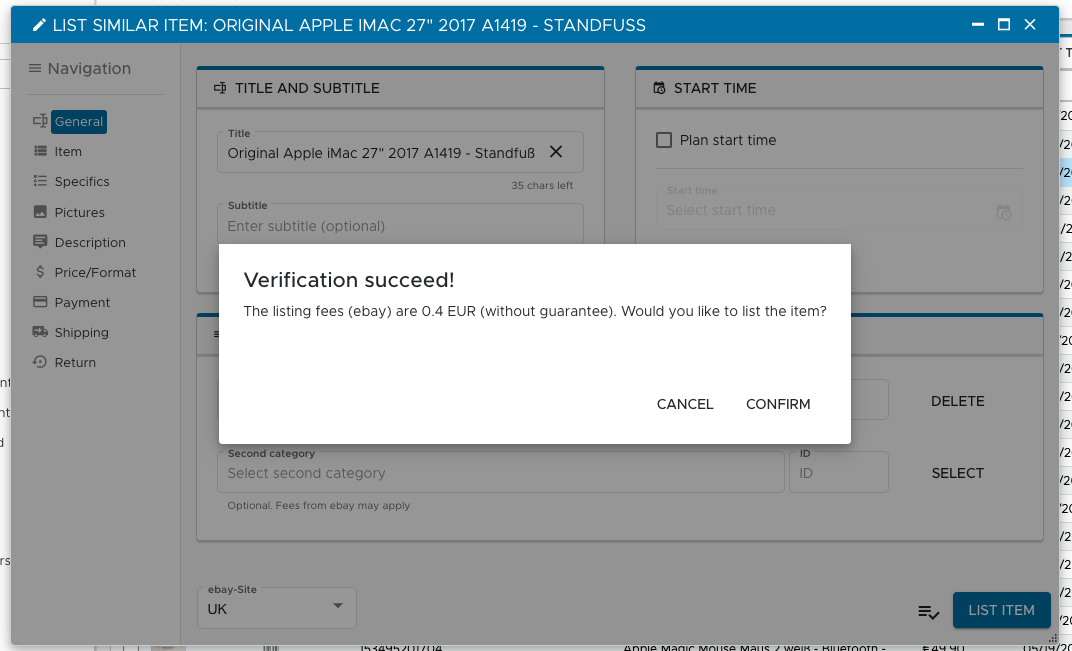This screenshot has height=651, width=1072.
Task: Open the ebay-Site UK dropdown
Action: (277, 608)
